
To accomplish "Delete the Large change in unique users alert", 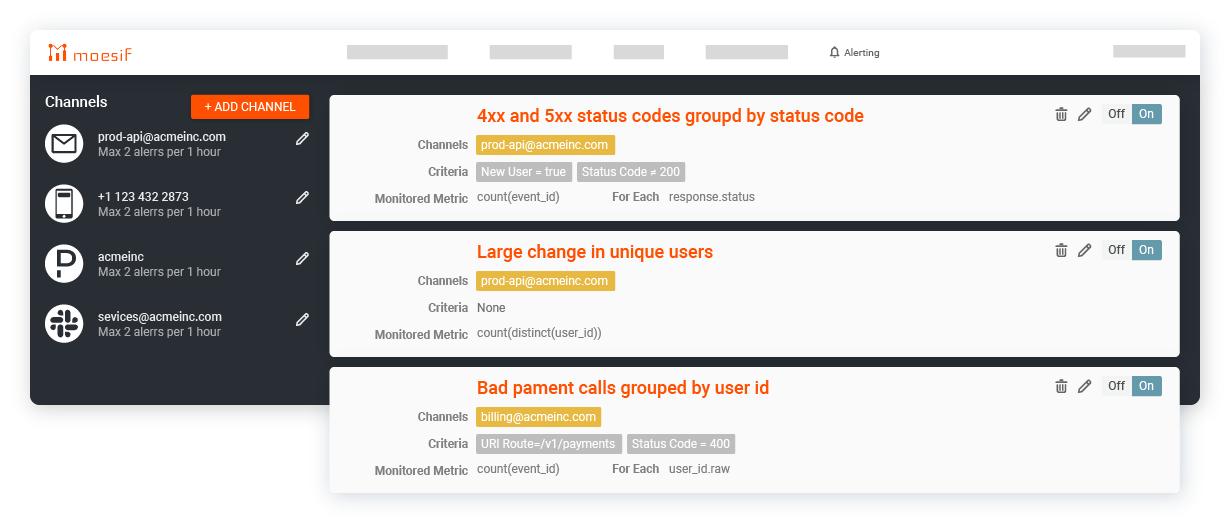I will (x=1061, y=250).
